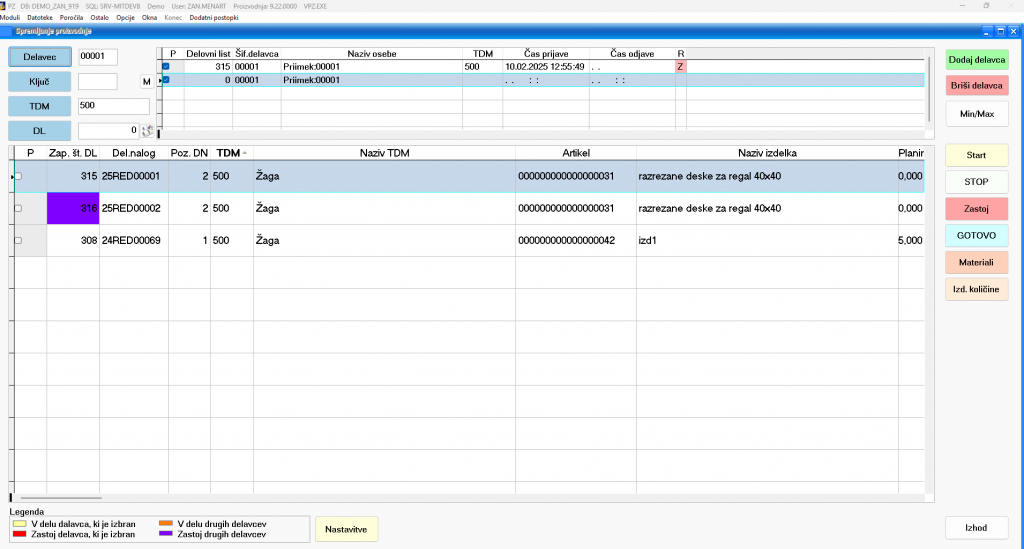Image resolution: width=1024 pixels, height=549 pixels.
Task: Click the small M button beside Ključ
Action: (x=146, y=81)
